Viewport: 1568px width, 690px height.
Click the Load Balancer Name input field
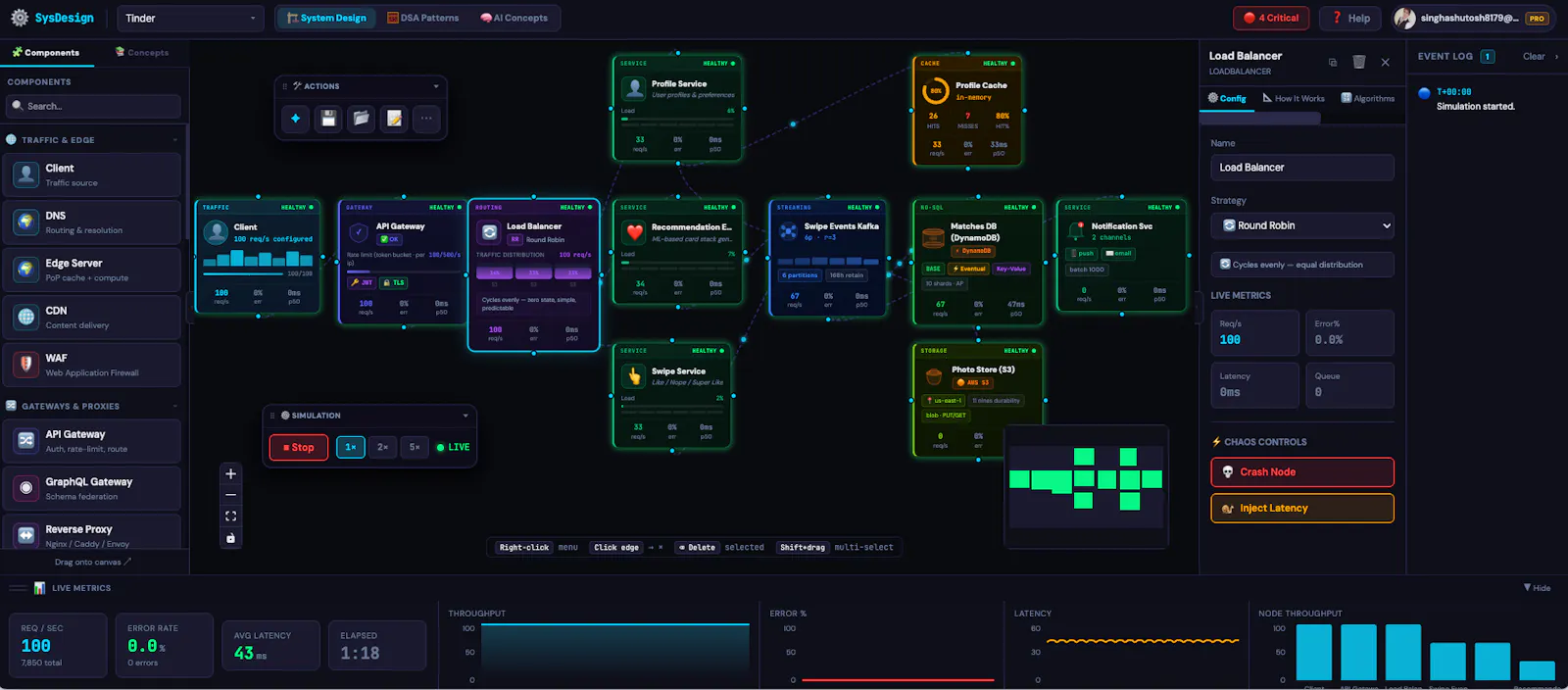(1302, 168)
